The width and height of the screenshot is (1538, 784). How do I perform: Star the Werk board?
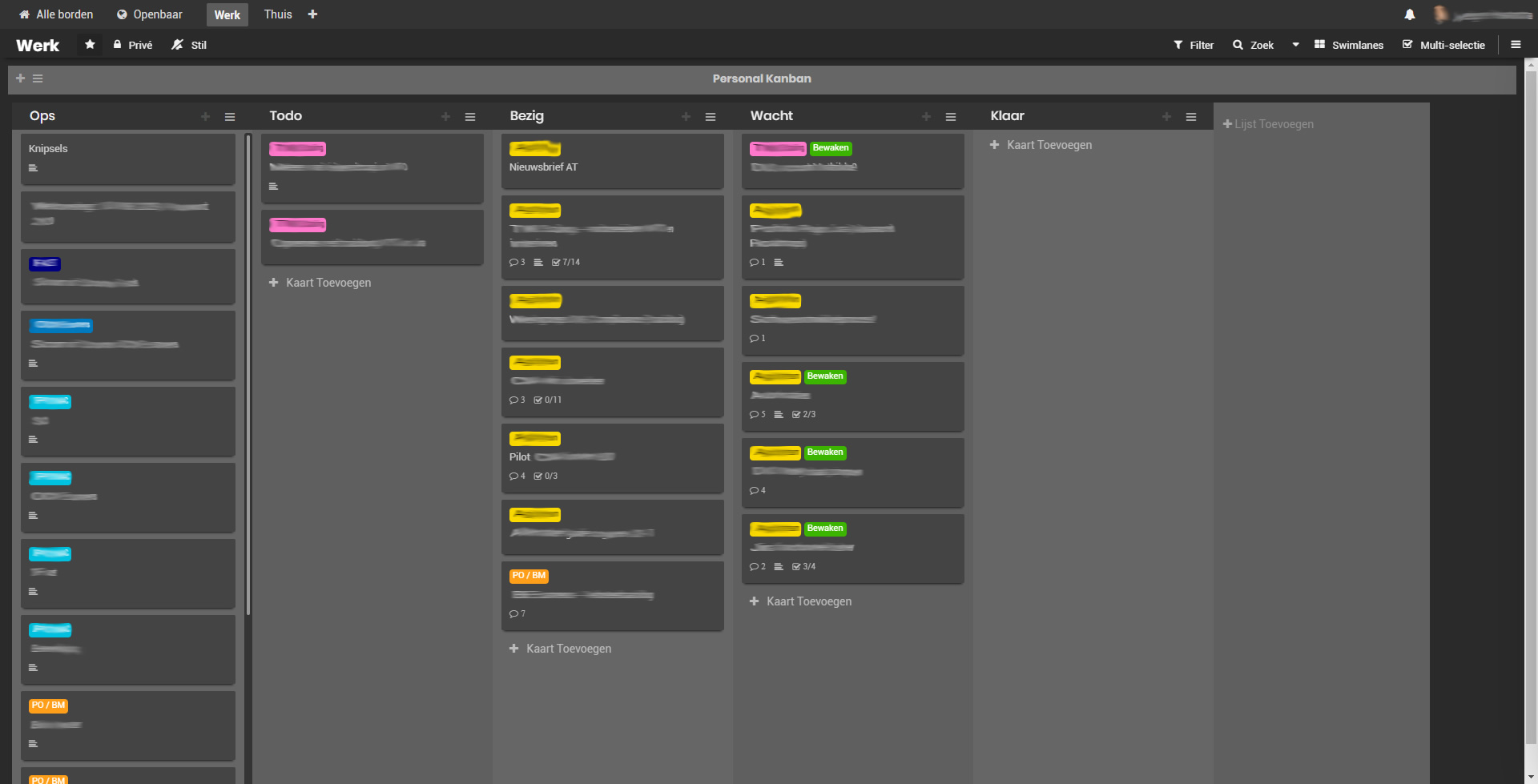[x=90, y=44]
